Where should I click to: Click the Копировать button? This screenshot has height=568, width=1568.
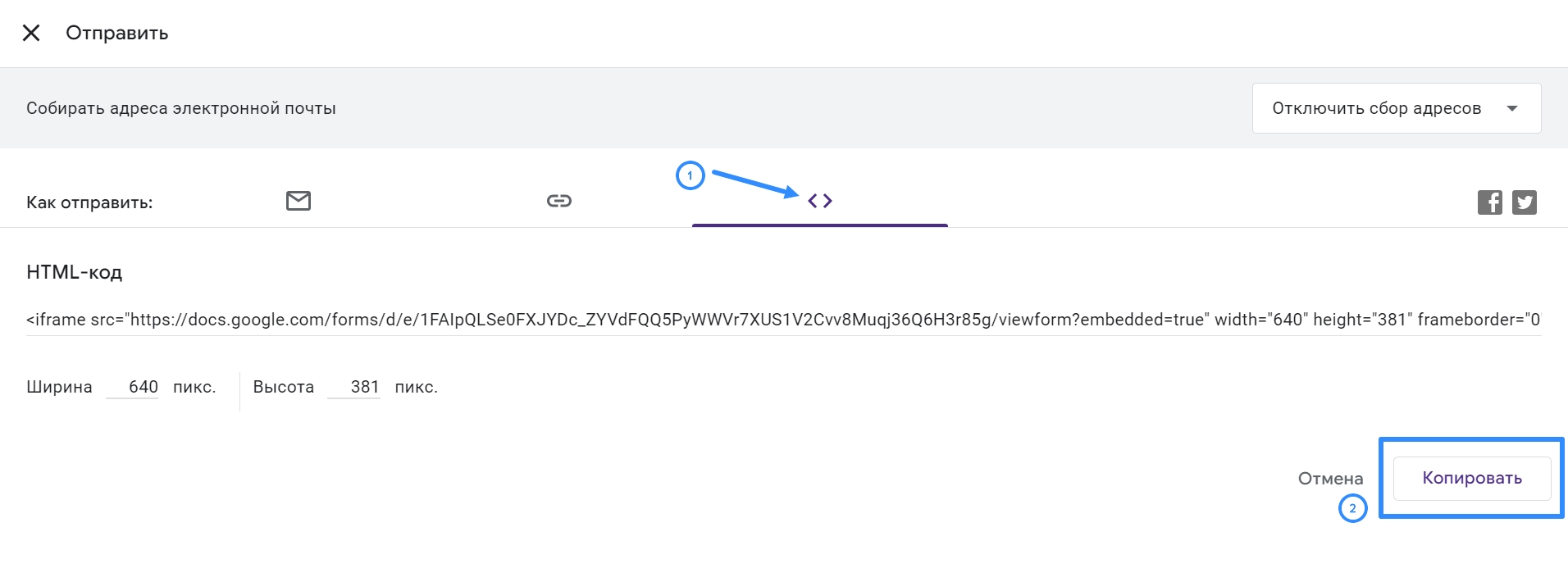1472,479
